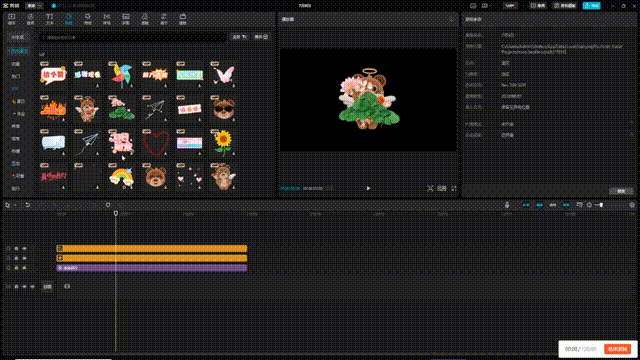This screenshot has width=640, height=360.
Task: Open the VIP membership button
Action: 510,6
